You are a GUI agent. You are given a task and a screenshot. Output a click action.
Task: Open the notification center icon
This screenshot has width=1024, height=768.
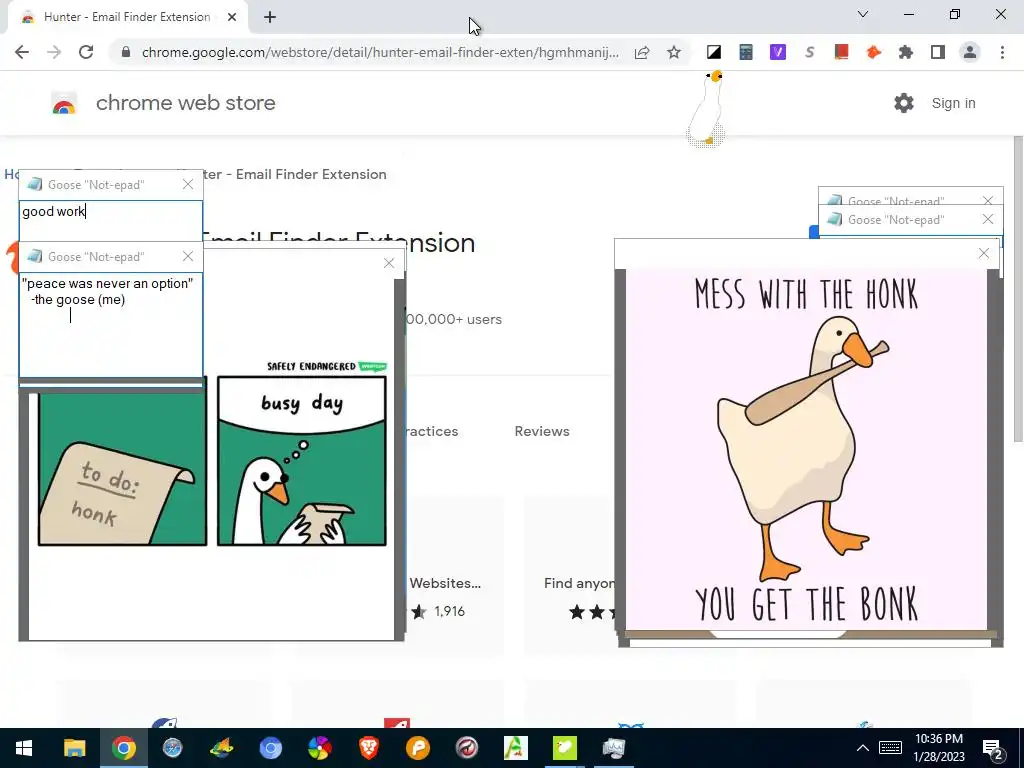[993, 749]
